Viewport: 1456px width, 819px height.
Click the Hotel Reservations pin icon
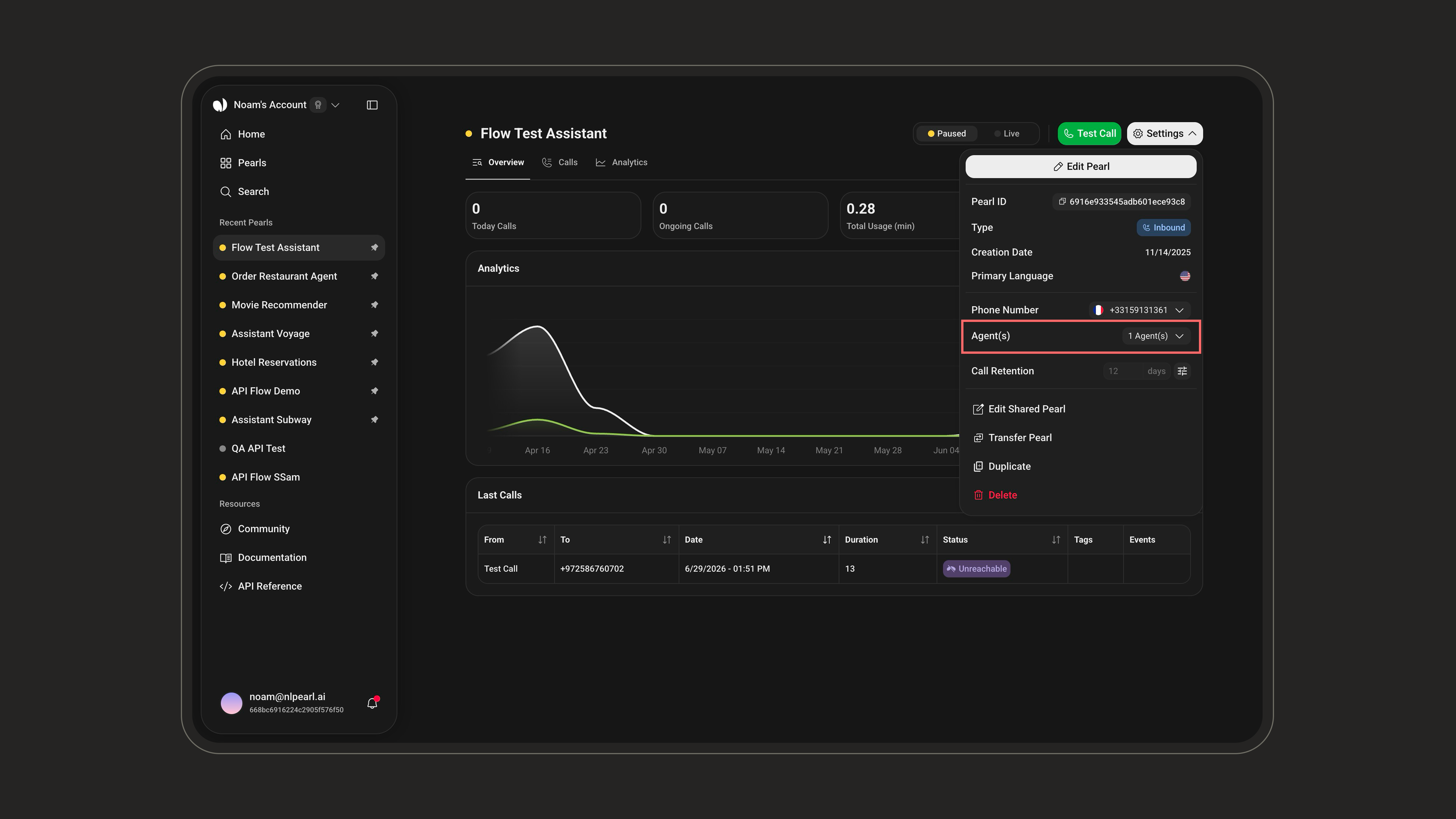pos(374,362)
